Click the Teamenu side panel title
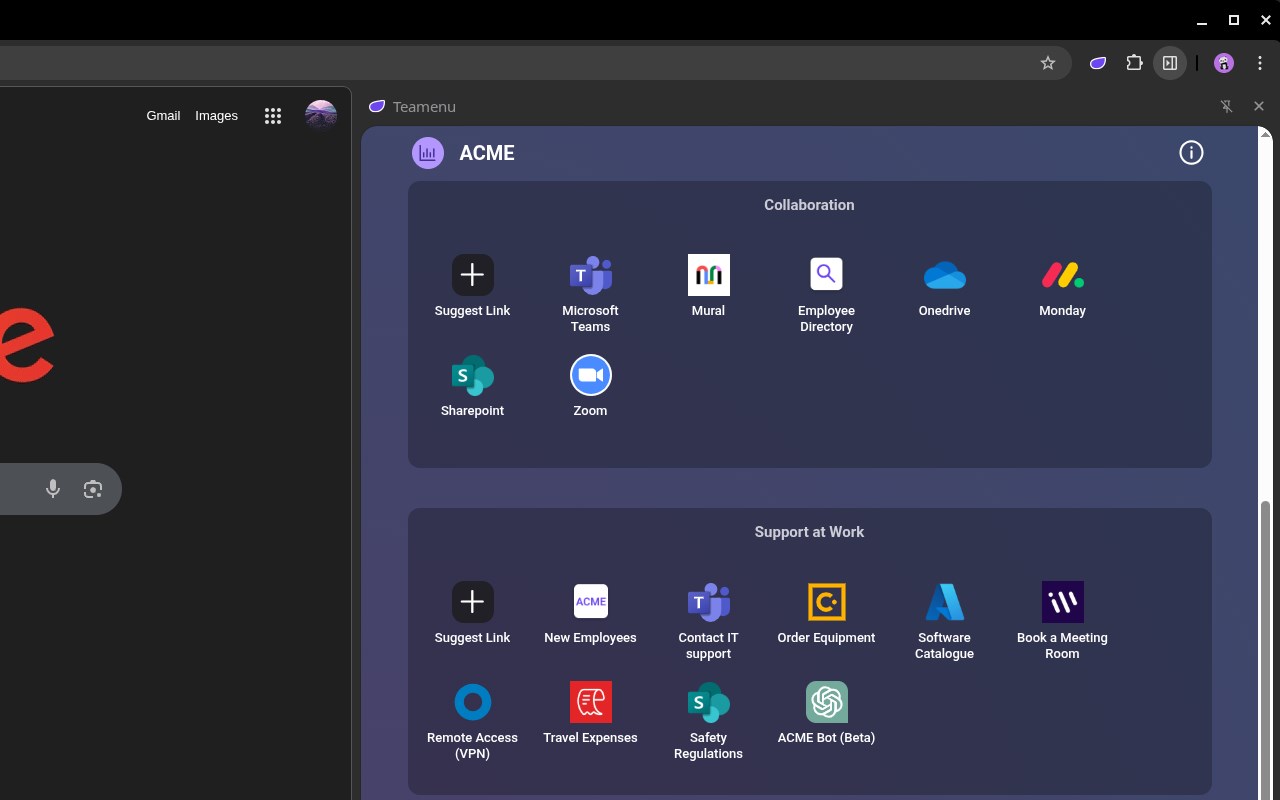The width and height of the screenshot is (1280, 800). [x=424, y=106]
